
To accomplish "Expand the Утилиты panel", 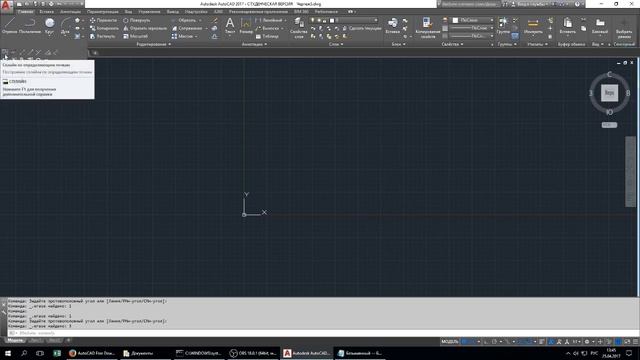I will (x=537, y=44).
